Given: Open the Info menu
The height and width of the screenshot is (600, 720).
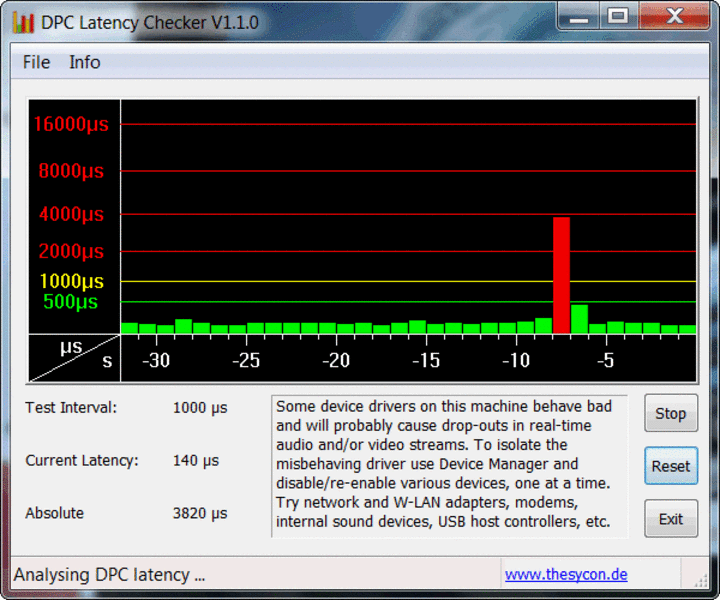Looking at the screenshot, I should 84,62.
